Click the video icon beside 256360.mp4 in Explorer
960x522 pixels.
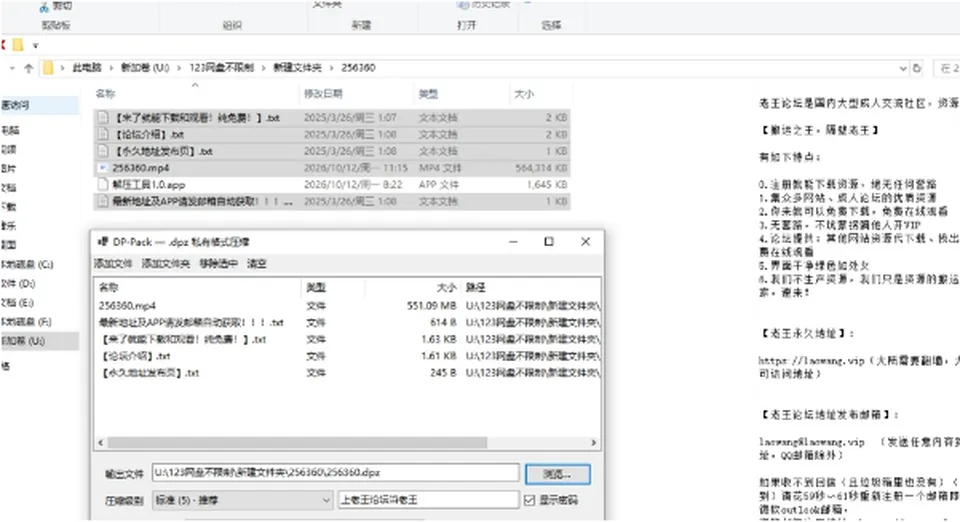tap(103, 168)
